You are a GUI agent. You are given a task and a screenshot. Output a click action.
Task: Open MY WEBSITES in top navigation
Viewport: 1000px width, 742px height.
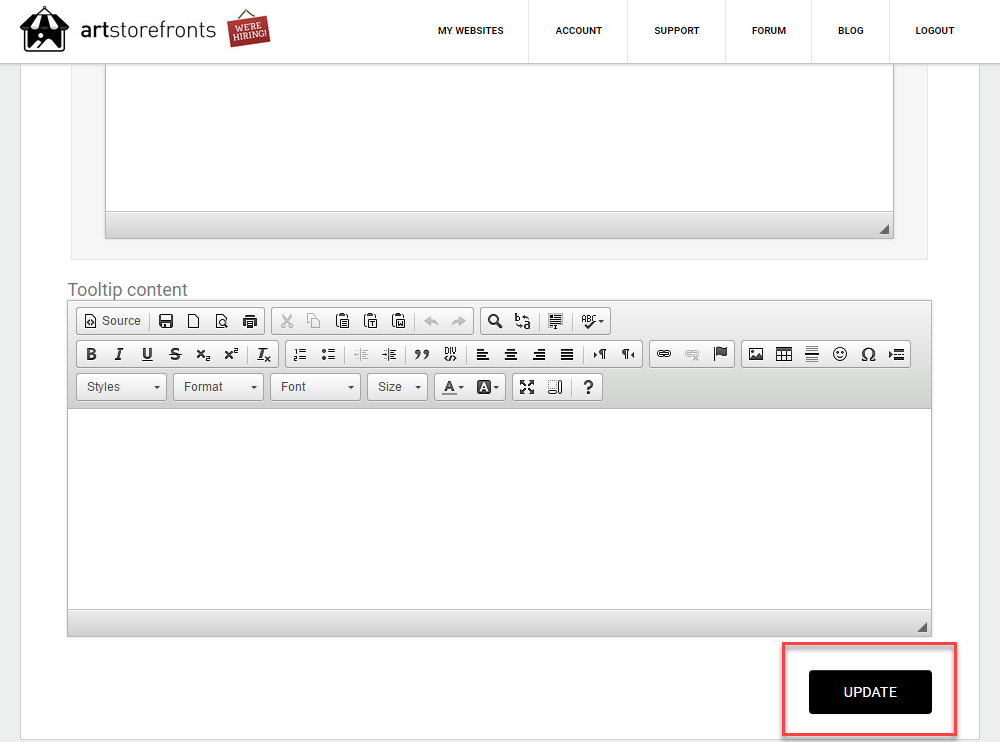tap(471, 31)
